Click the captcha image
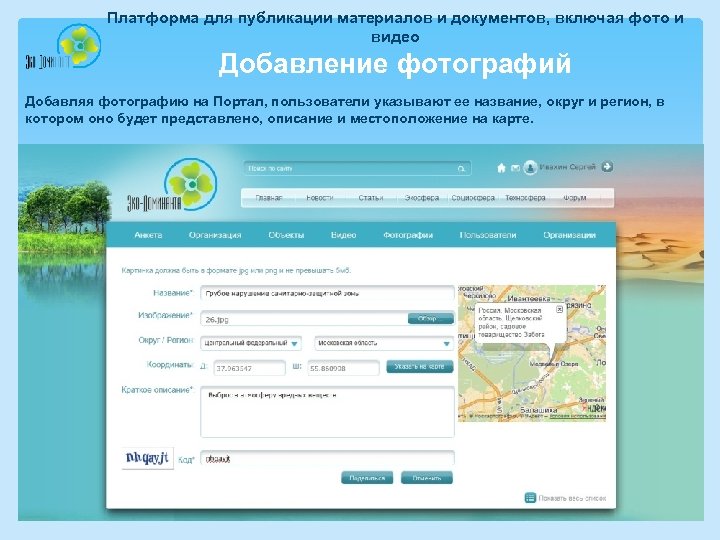The width and height of the screenshot is (720, 540). click(x=147, y=458)
